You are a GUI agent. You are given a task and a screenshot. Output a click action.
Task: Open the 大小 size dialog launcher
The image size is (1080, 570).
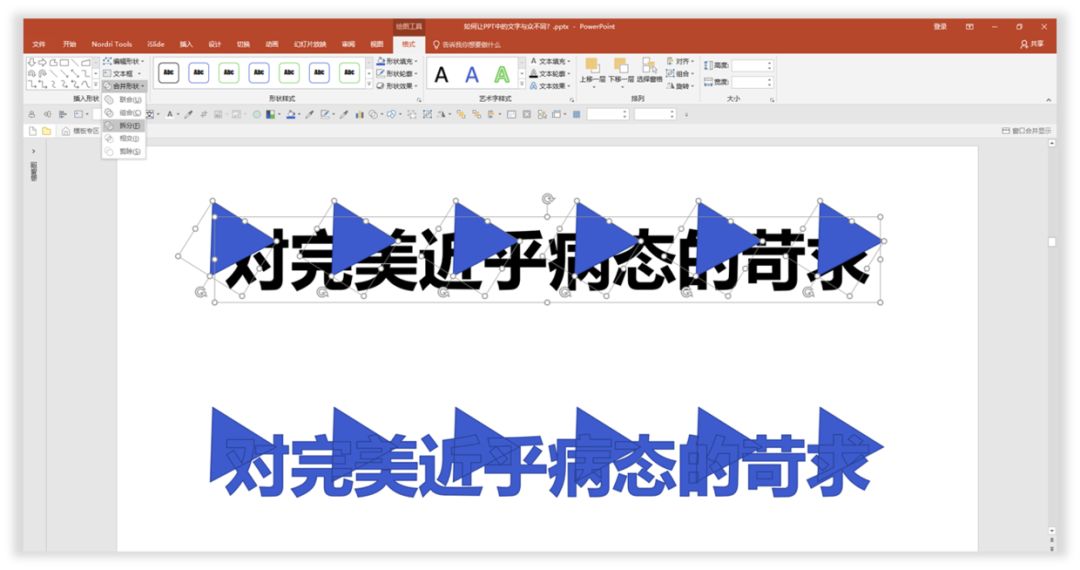772,100
